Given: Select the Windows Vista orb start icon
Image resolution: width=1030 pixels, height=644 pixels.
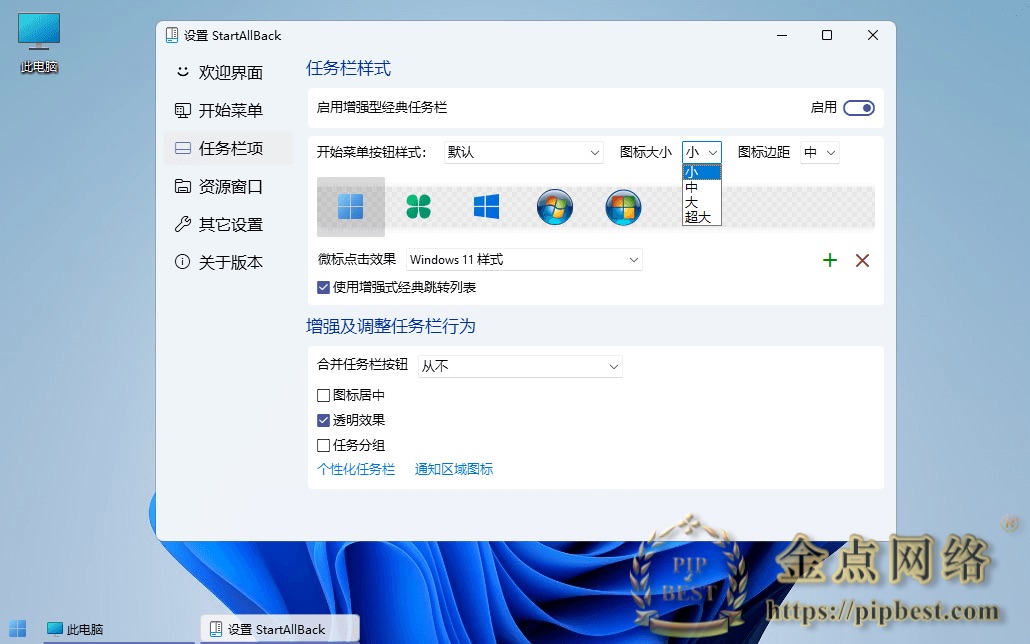Looking at the screenshot, I should (623, 207).
